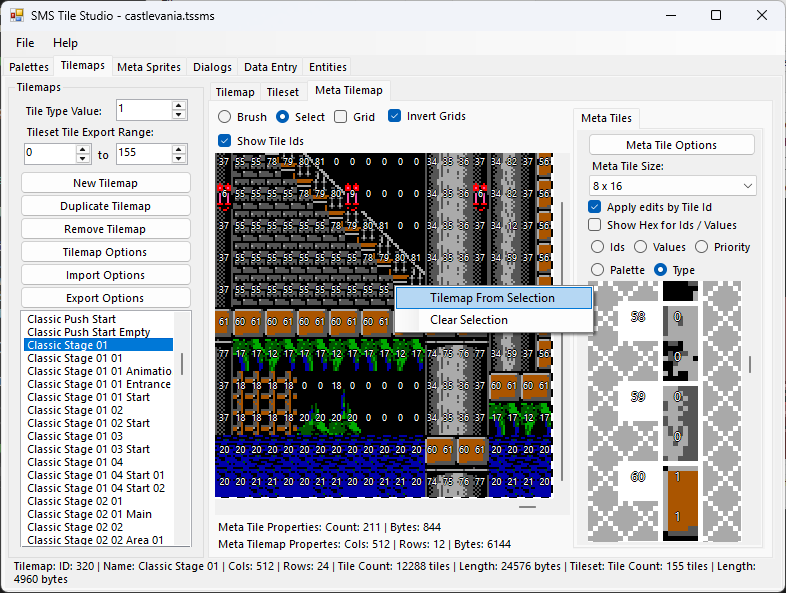Increase export range end value 155
This screenshot has width=786, height=593.
tap(178, 149)
